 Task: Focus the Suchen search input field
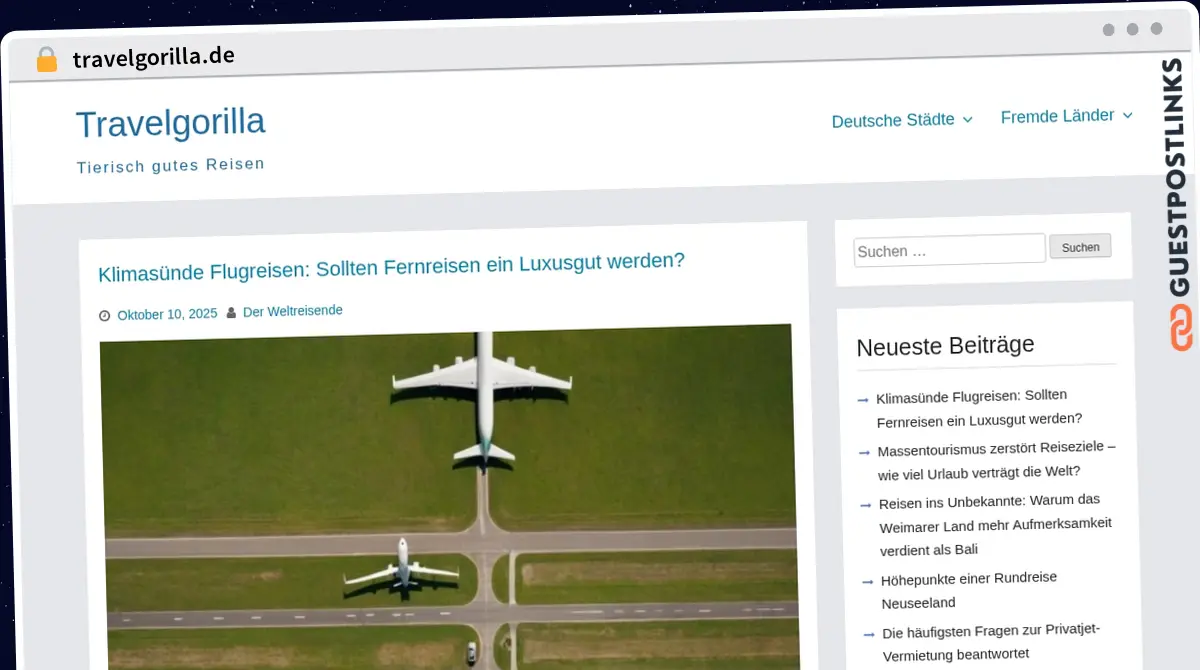[948, 250]
